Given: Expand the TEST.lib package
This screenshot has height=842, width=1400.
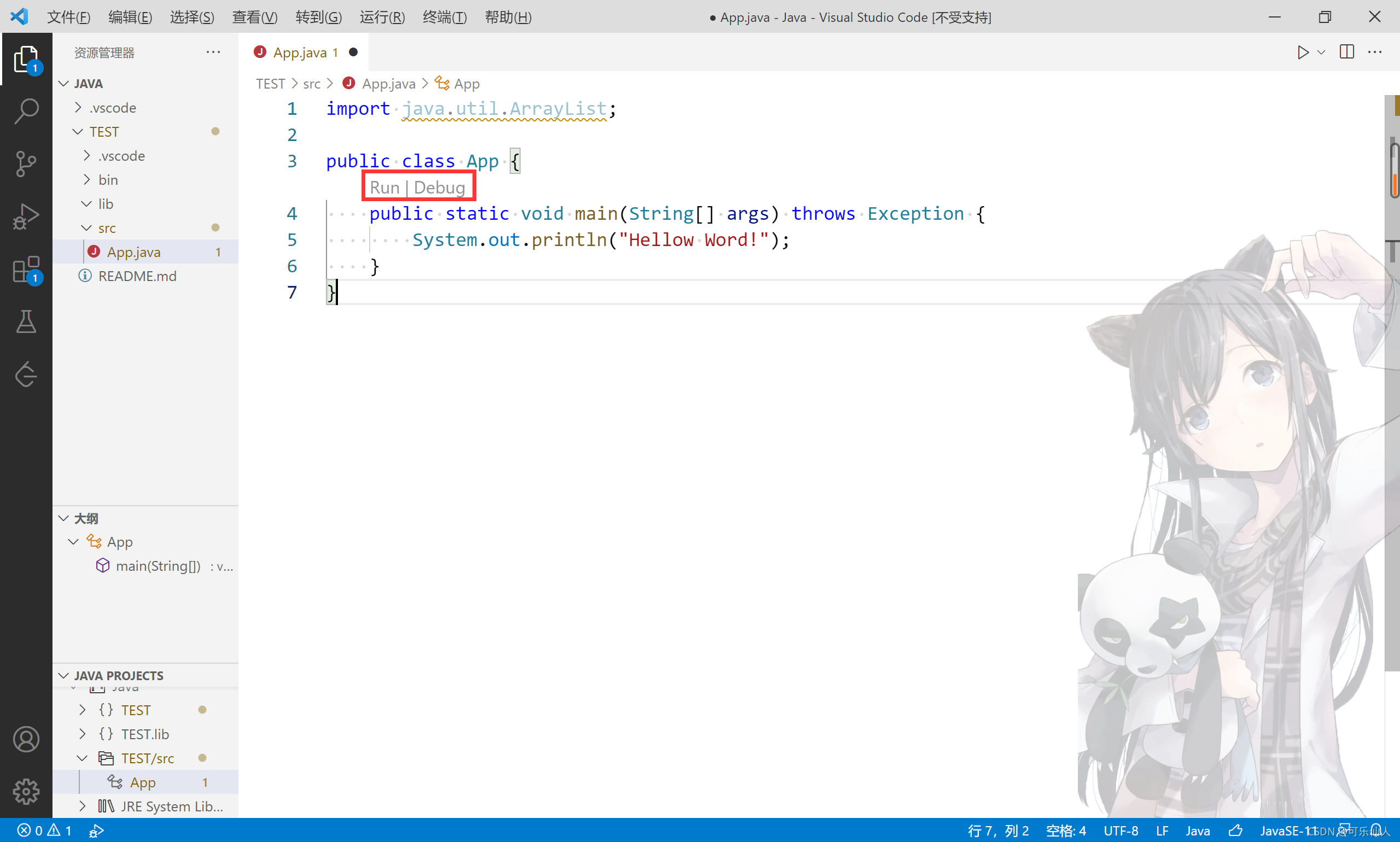Looking at the screenshot, I should click(x=83, y=734).
